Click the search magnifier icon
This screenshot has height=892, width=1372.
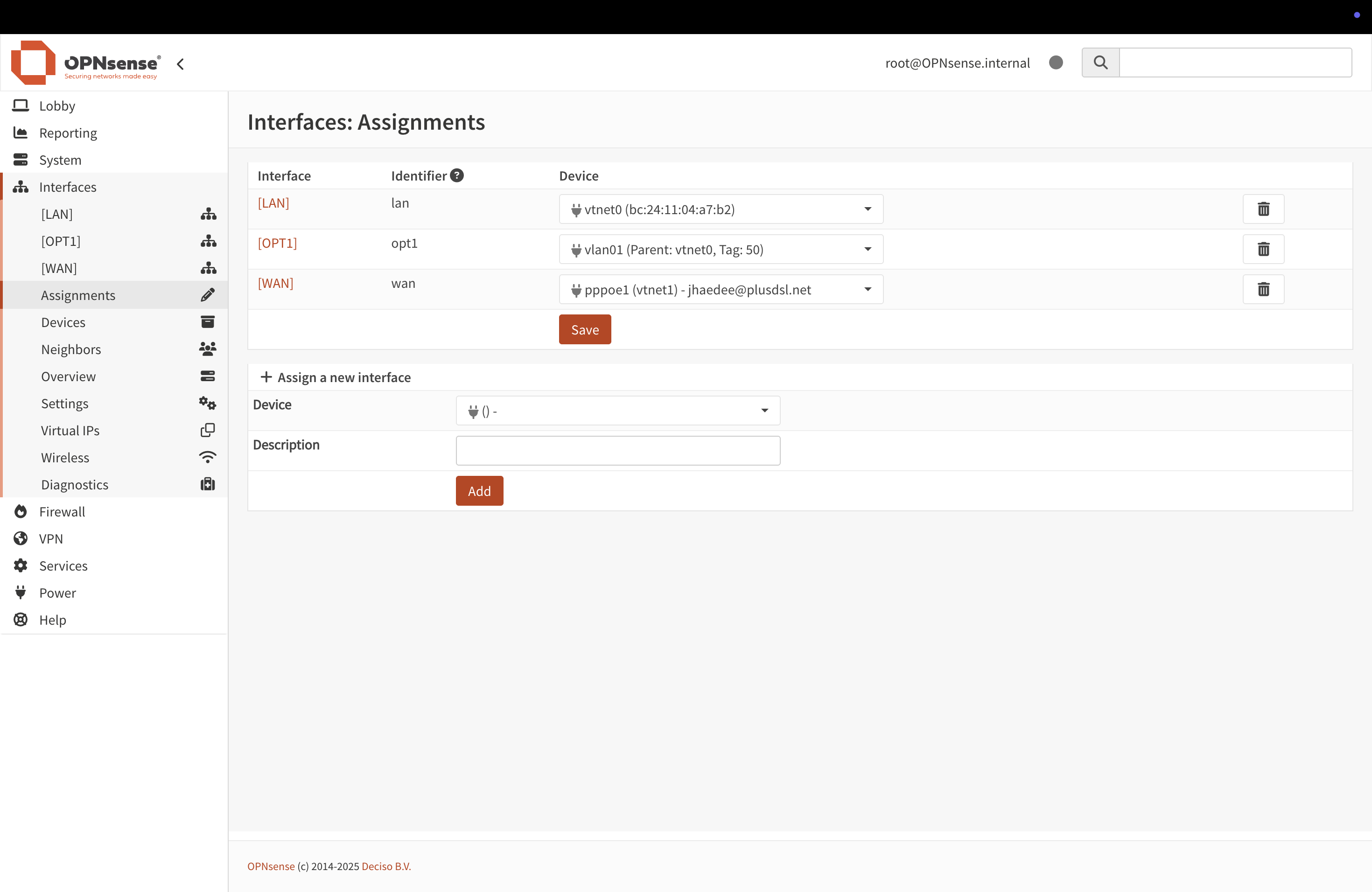tap(1100, 62)
